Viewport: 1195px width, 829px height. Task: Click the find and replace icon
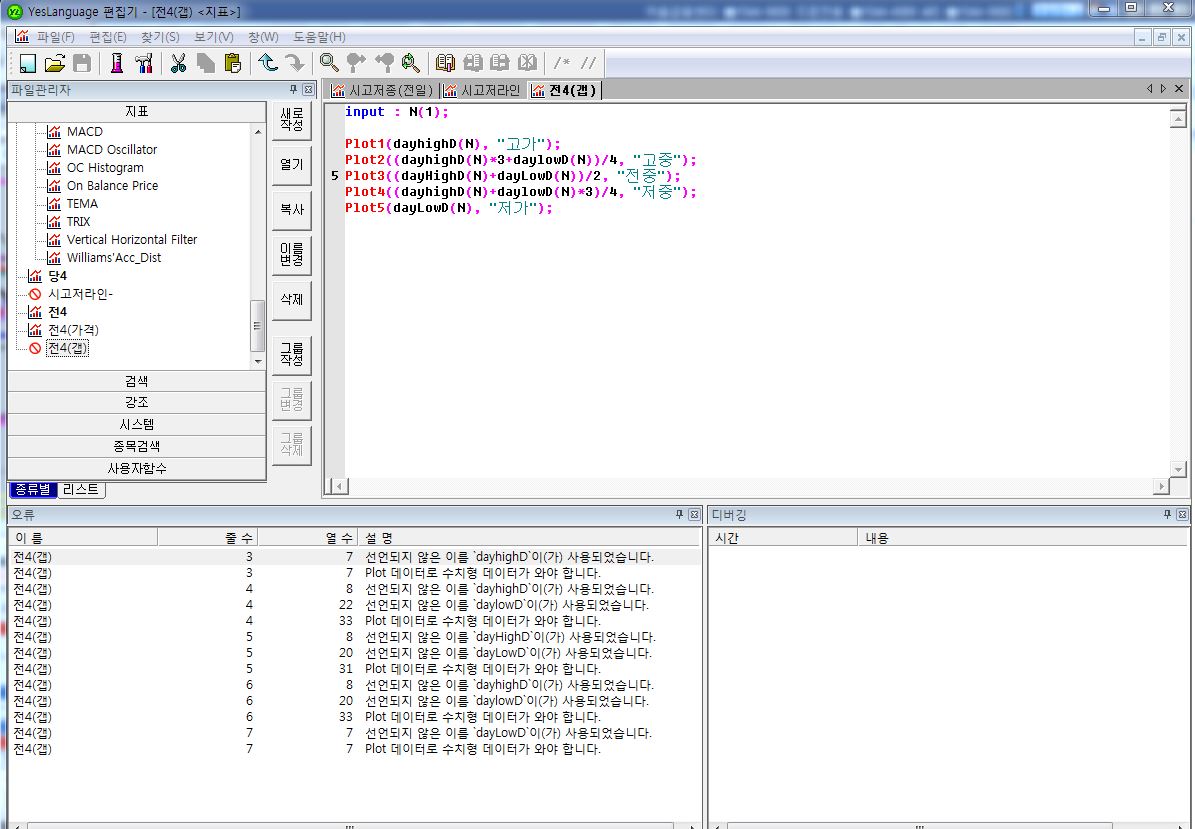pyautogui.click(x=411, y=63)
